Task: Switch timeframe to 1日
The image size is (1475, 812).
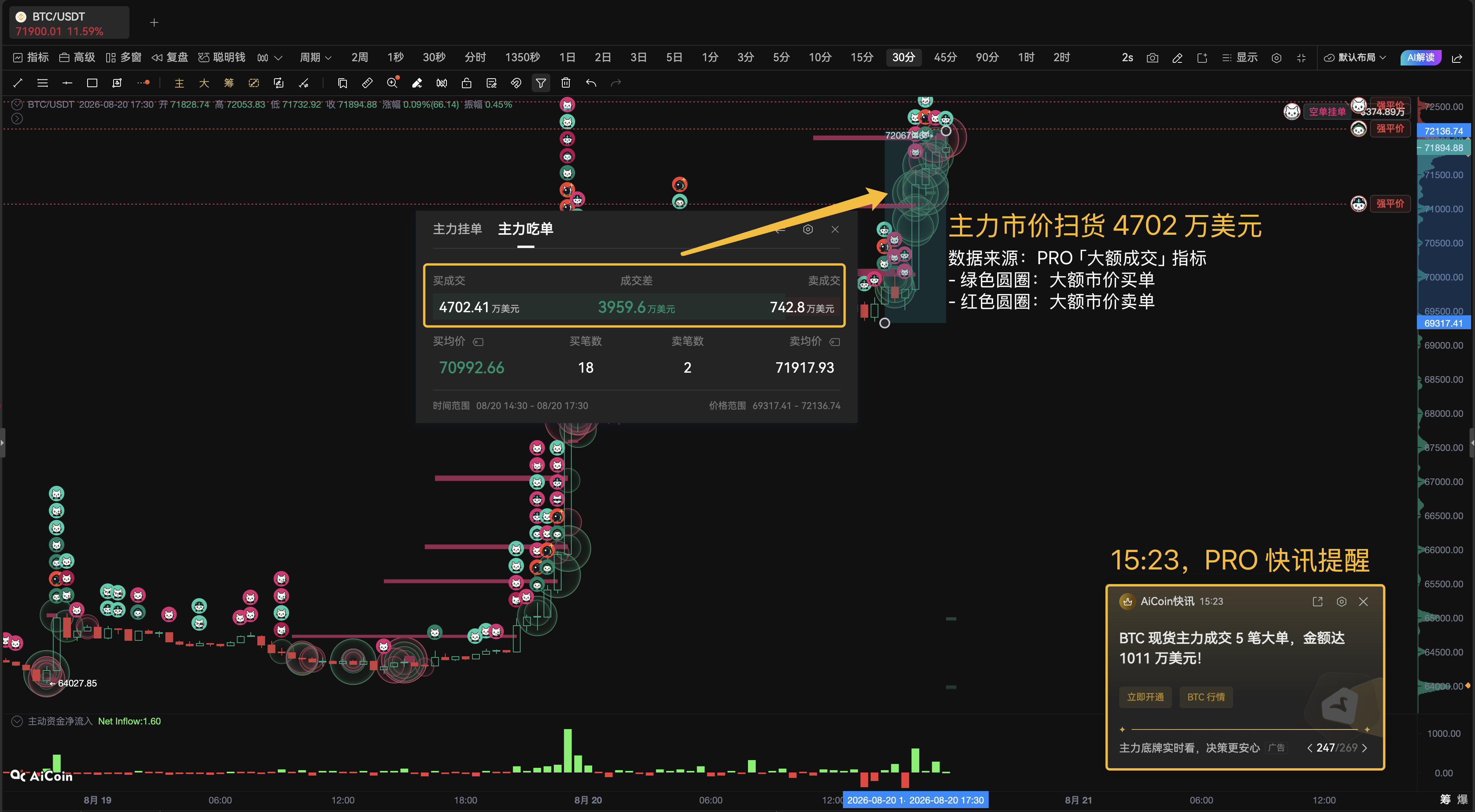Action: (x=567, y=57)
